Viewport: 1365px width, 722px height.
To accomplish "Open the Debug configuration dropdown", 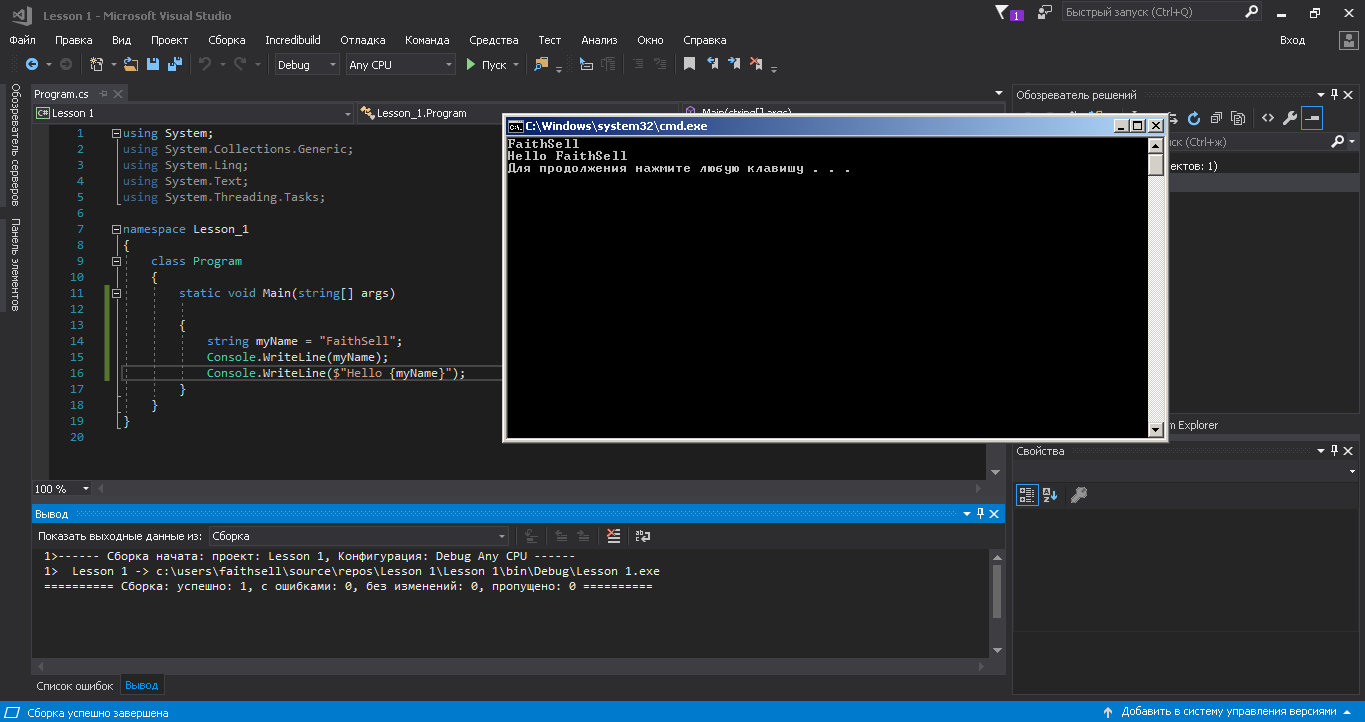I will point(307,64).
